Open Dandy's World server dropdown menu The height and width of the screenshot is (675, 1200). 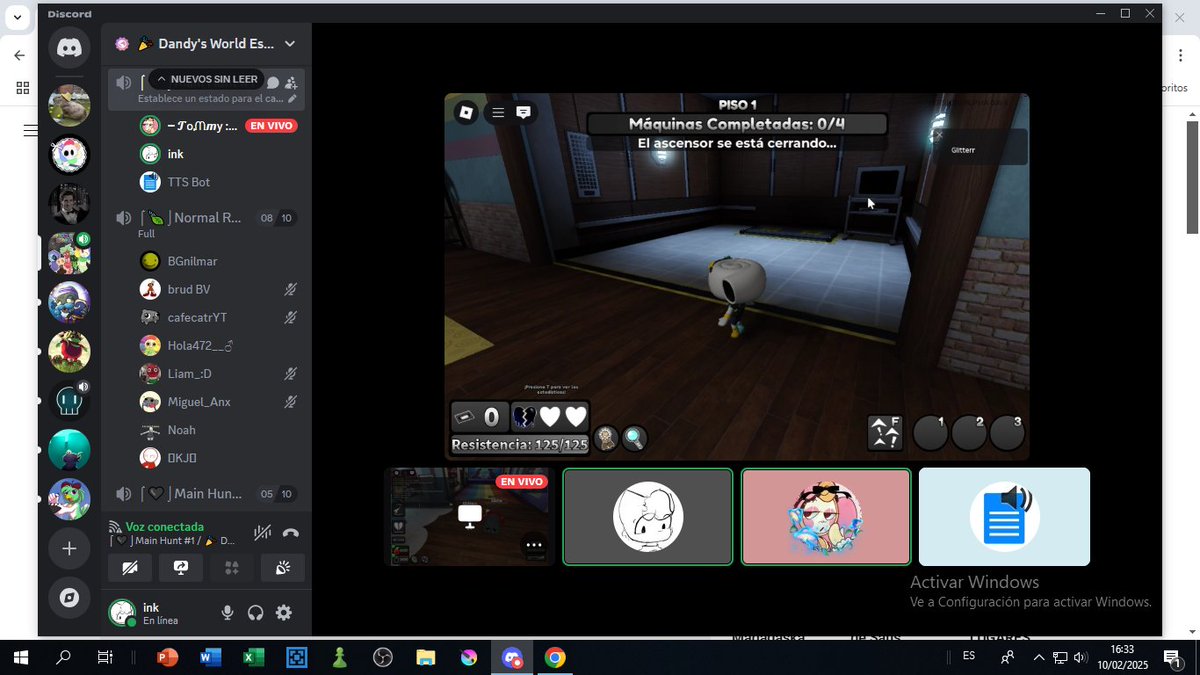click(x=290, y=44)
